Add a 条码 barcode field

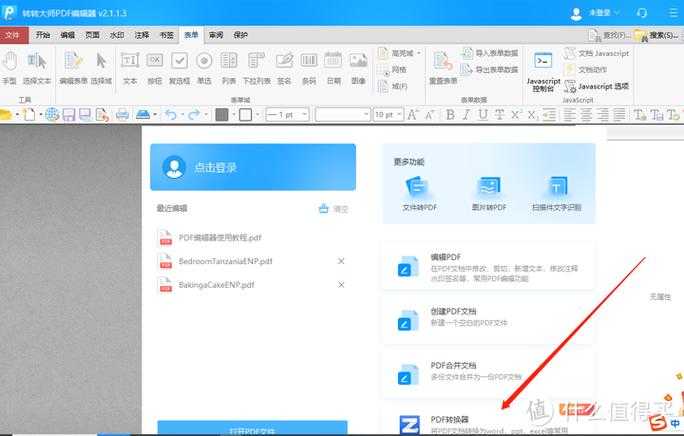point(308,66)
